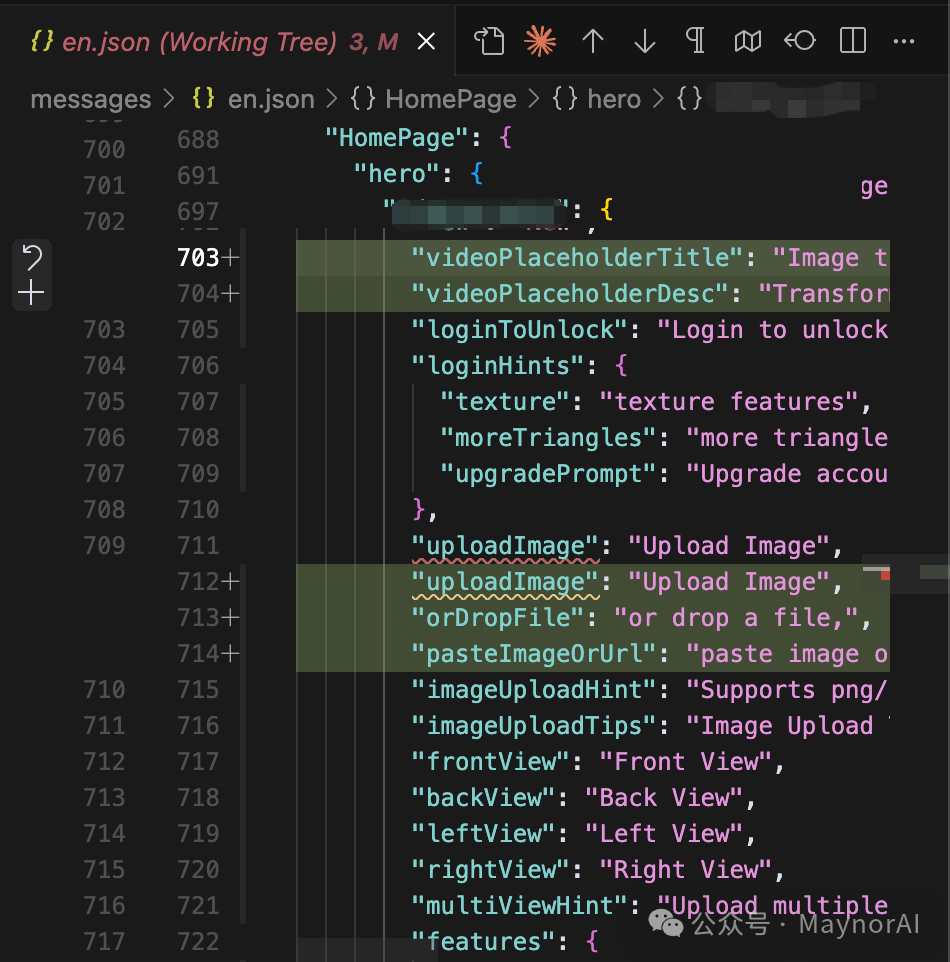Click the imageUploadTips key
The height and width of the screenshot is (962, 950).
coord(533,726)
